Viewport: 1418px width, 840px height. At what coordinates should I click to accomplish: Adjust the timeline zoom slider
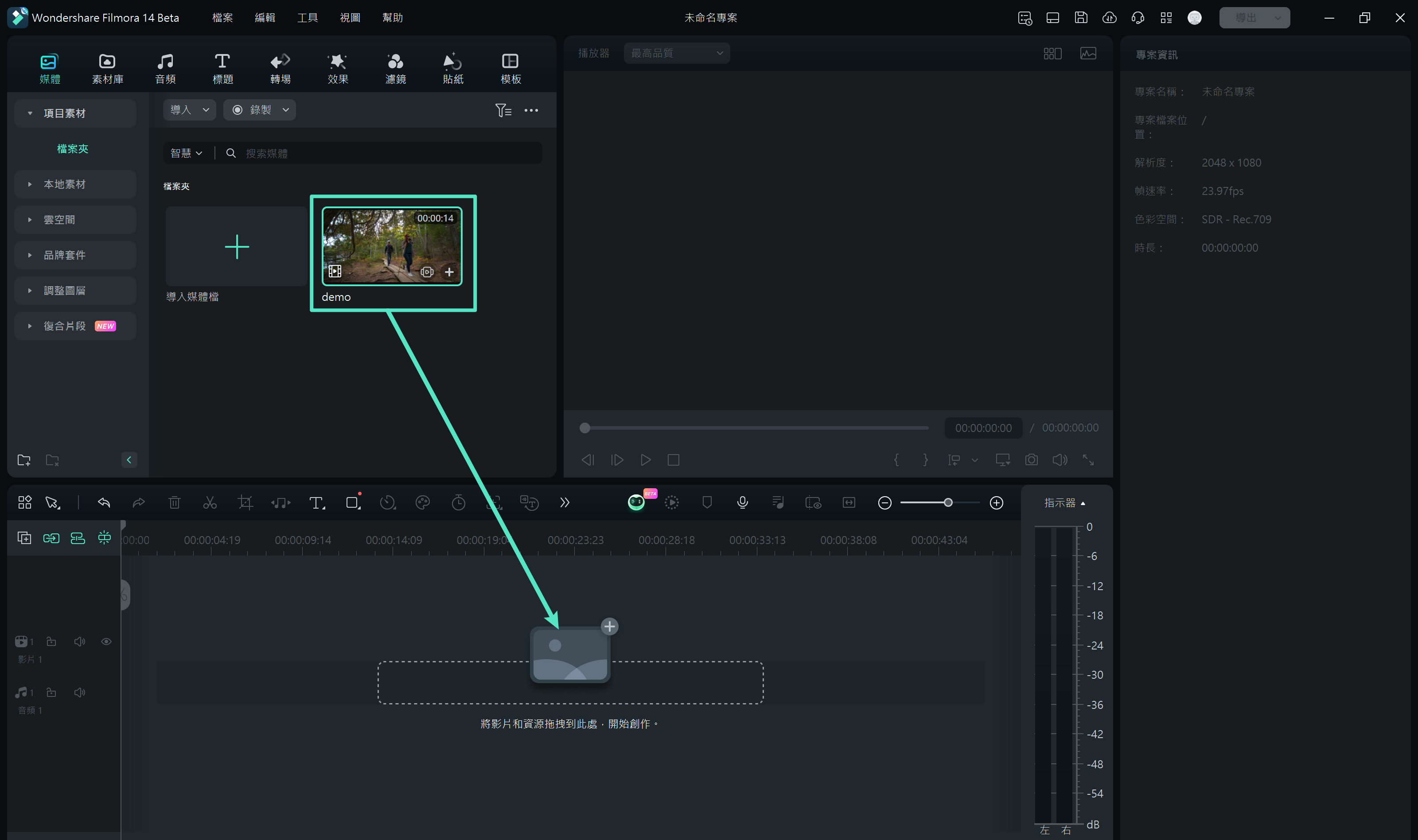click(x=948, y=503)
